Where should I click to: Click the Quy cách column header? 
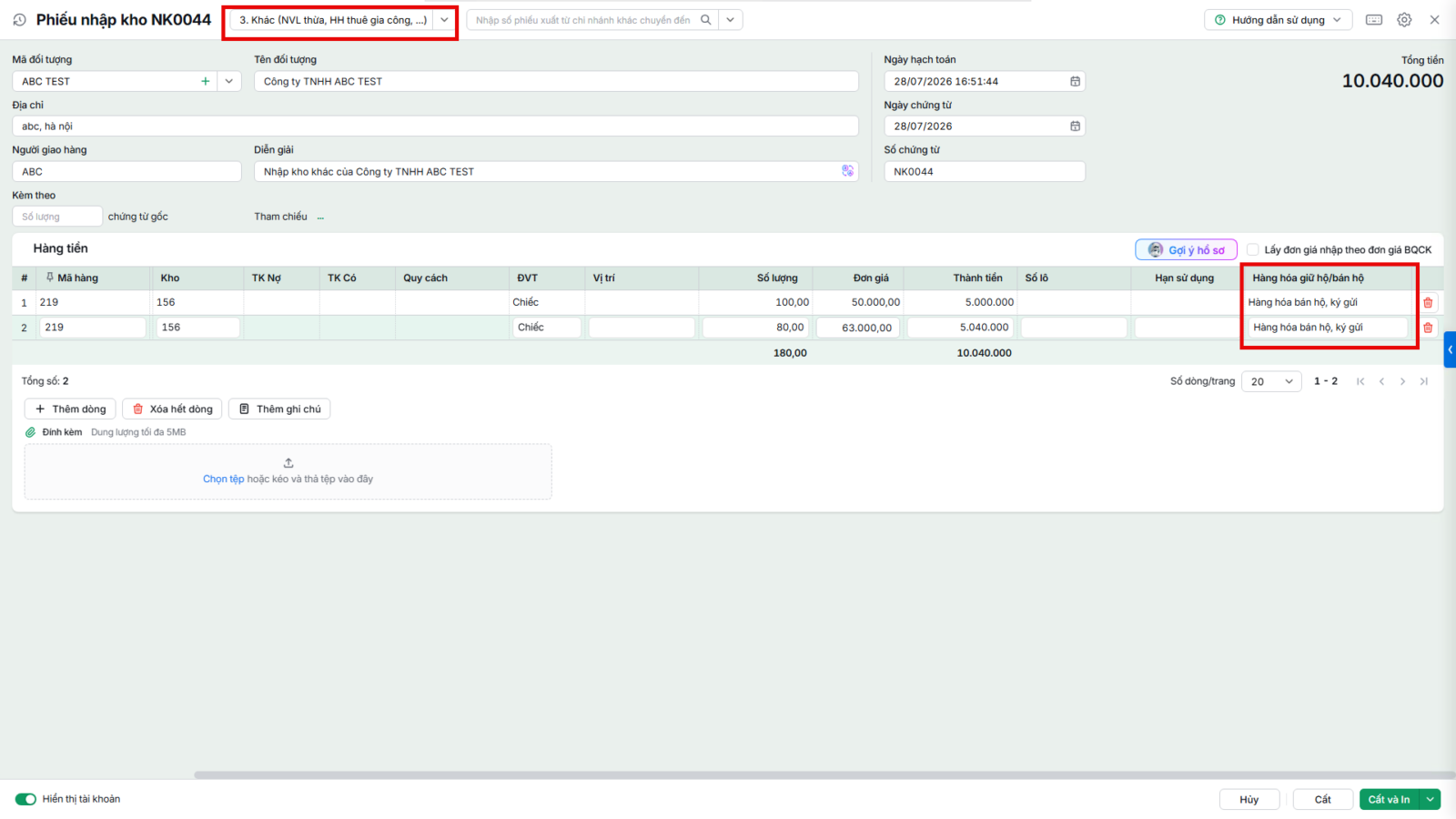(452, 278)
